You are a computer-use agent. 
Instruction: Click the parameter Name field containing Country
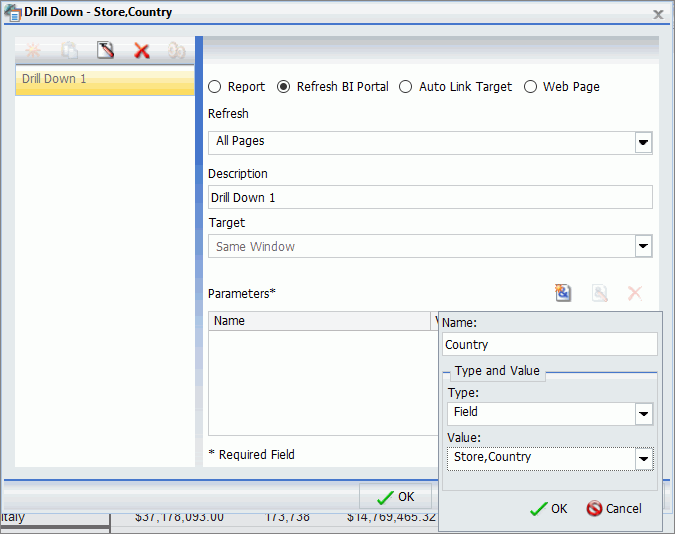[x=550, y=344]
